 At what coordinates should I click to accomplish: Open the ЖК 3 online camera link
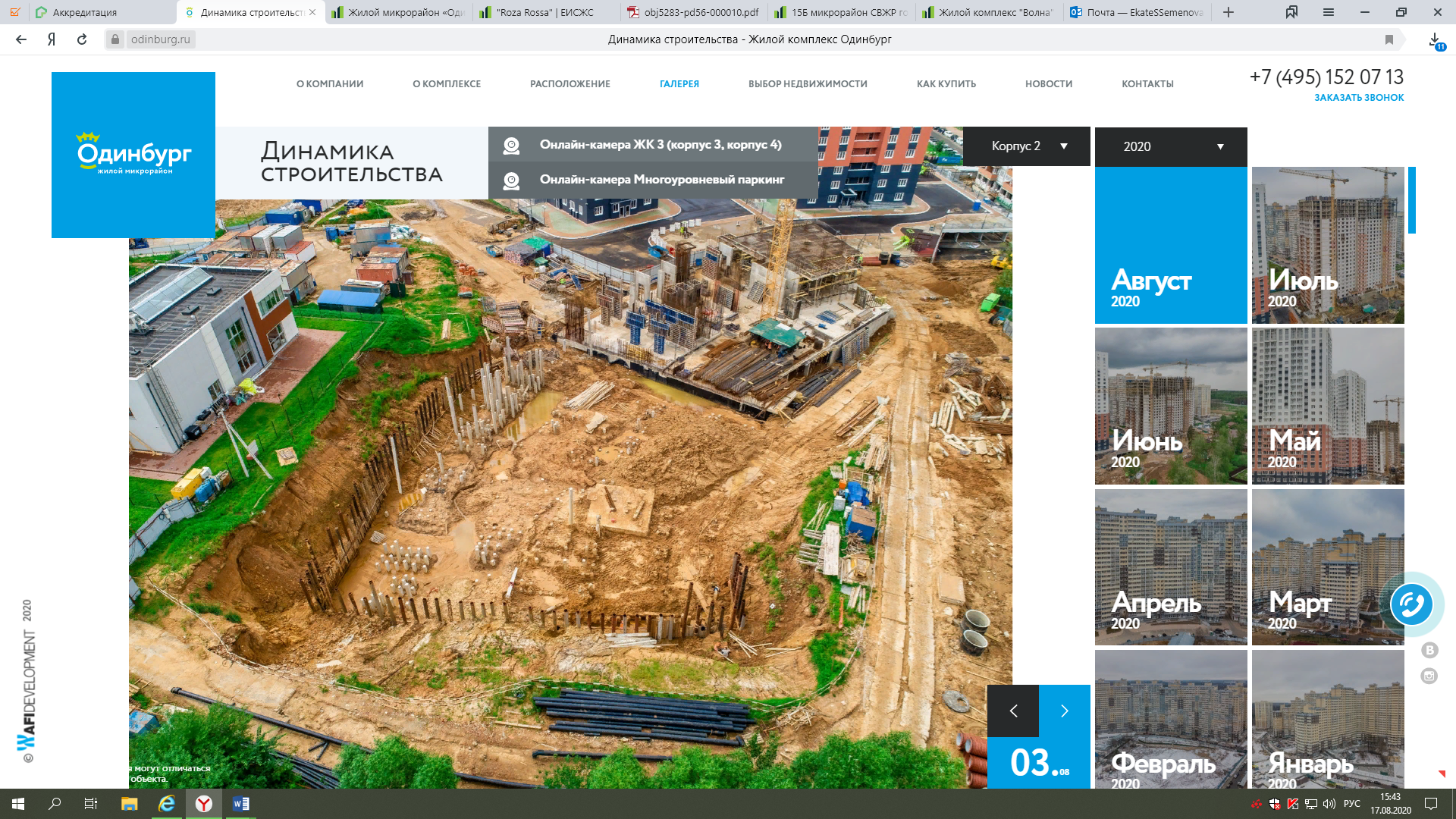pyautogui.click(x=660, y=144)
